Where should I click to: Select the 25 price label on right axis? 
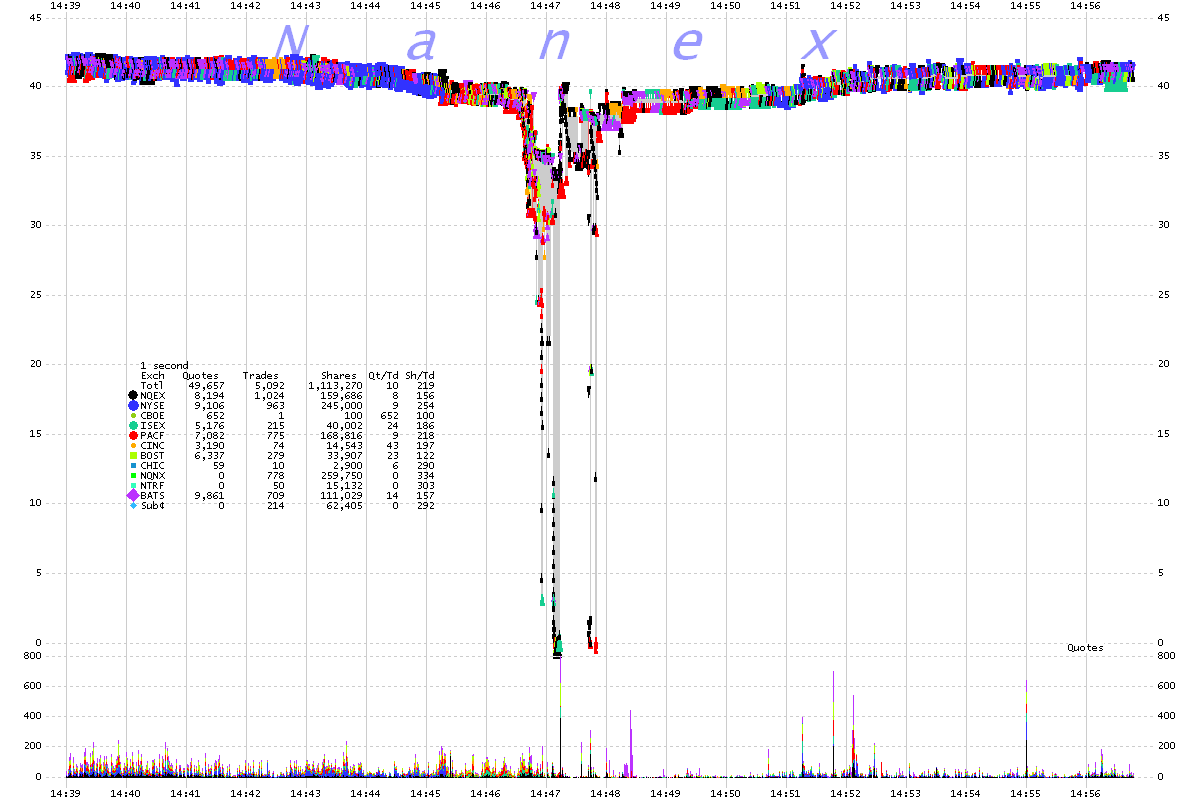tap(1163, 295)
